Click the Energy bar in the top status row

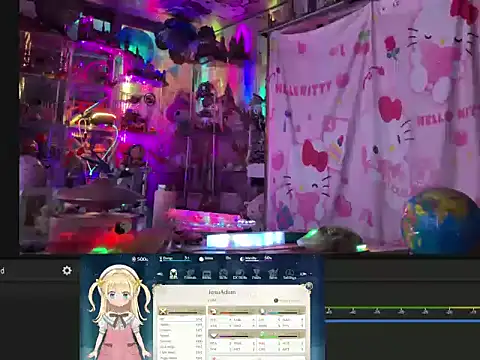click(x=175, y=258)
